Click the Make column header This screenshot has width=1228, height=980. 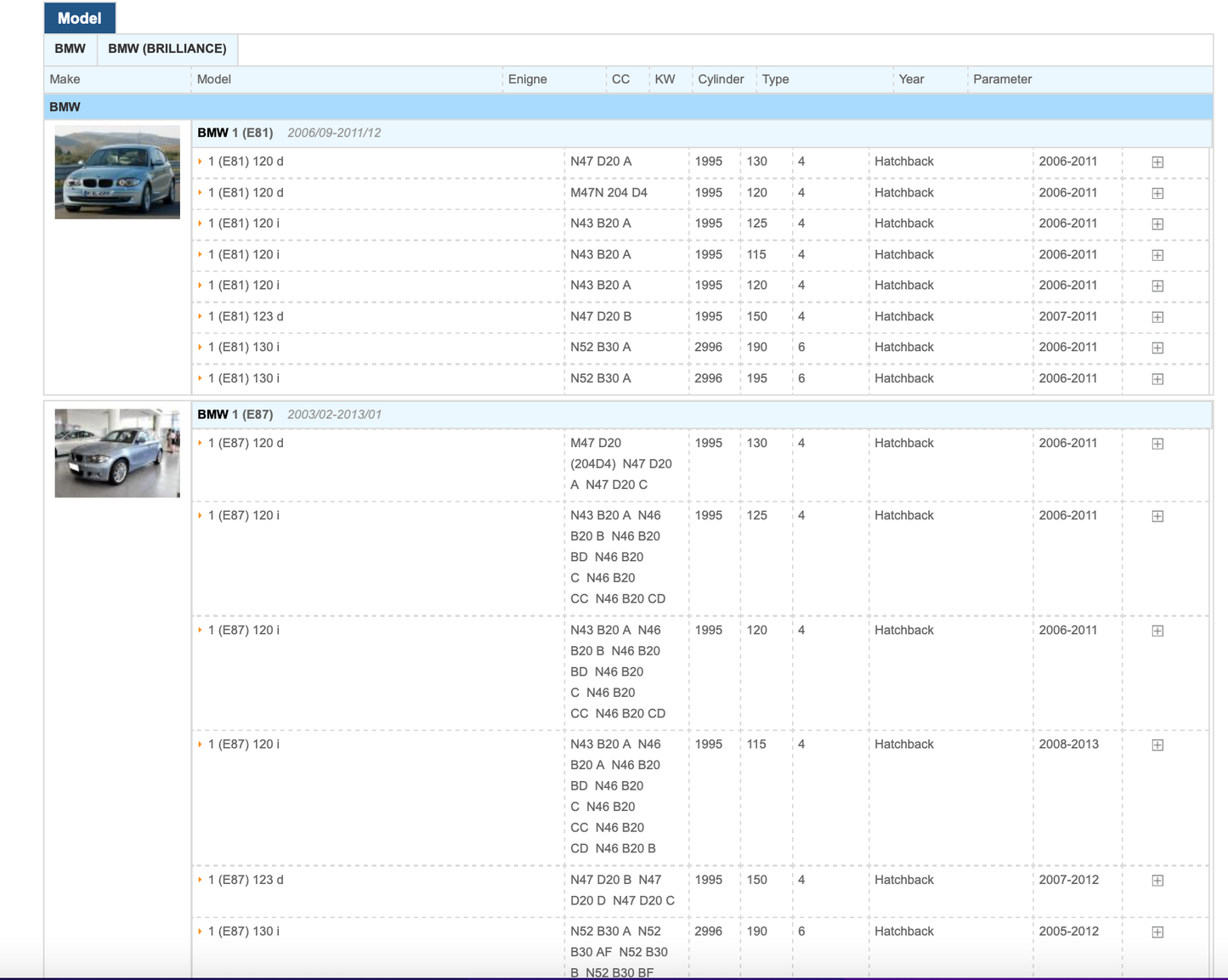(65, 79)
